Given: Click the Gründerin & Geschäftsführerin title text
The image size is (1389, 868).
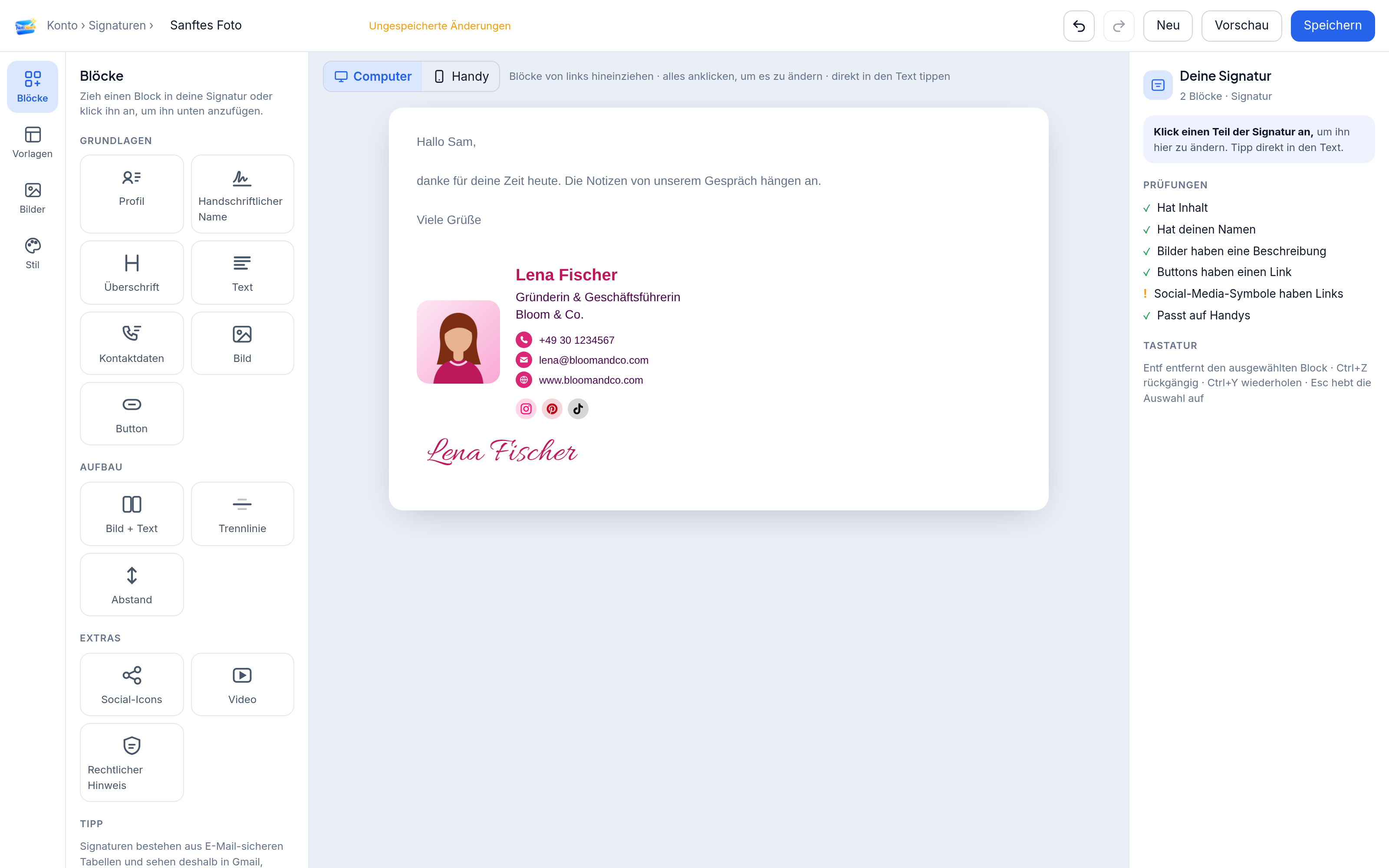Looking at the screenshot, I should [x=598, y=297].
